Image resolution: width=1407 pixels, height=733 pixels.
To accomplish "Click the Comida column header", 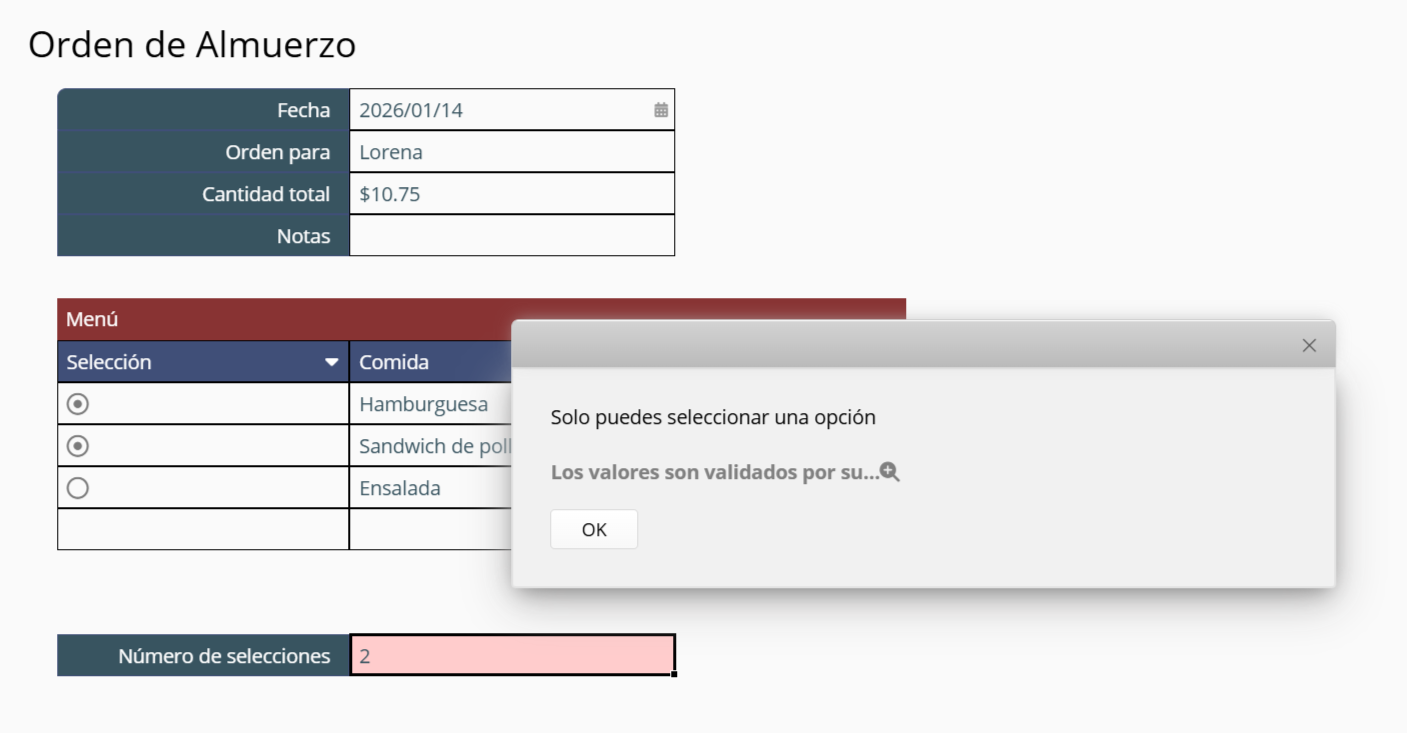I will pos(431,362).
